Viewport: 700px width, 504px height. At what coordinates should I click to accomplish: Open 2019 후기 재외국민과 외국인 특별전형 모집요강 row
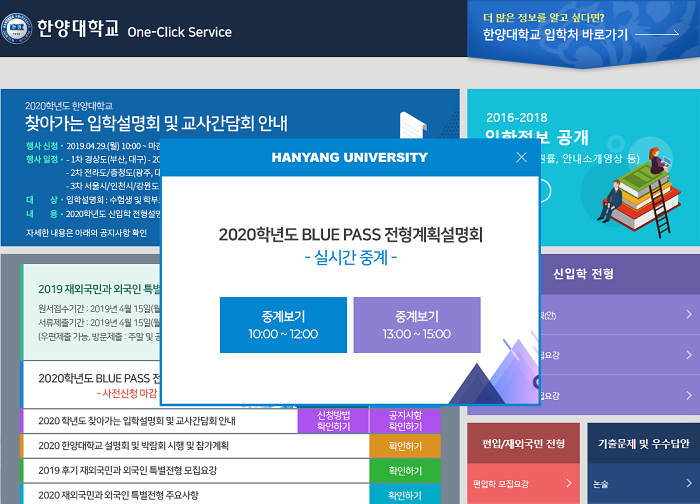point(127,471)
